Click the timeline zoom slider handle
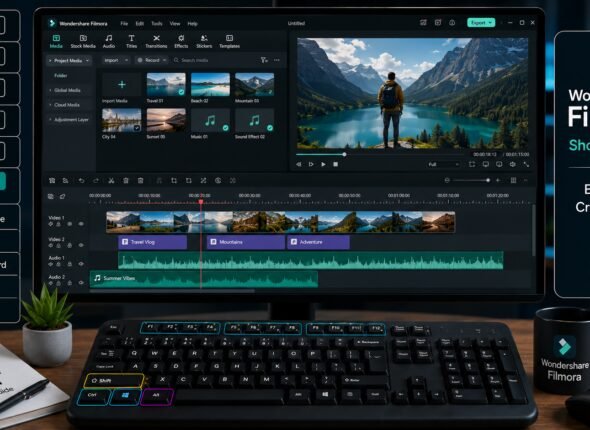The image size is (590, 430). [x=488, y=181]
